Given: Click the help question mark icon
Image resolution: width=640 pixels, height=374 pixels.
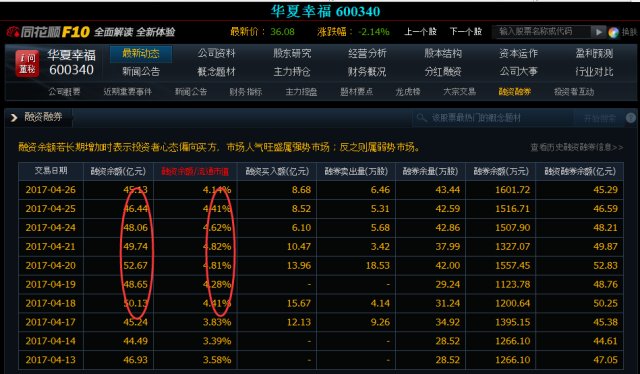Looking at the screenshot, I should pos(631,118).
